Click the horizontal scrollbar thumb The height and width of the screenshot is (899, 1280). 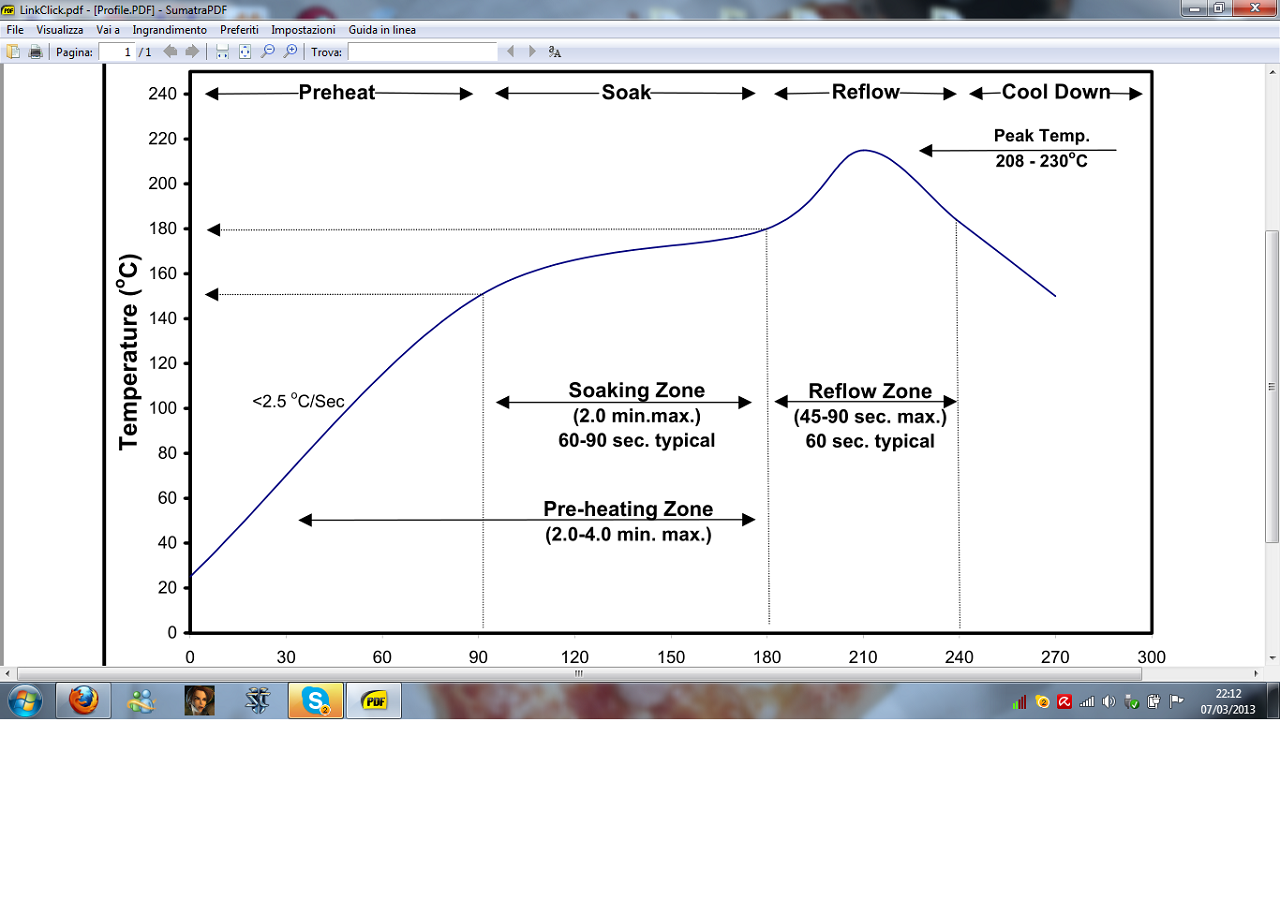pyautogui.click(x=579, y=674)
